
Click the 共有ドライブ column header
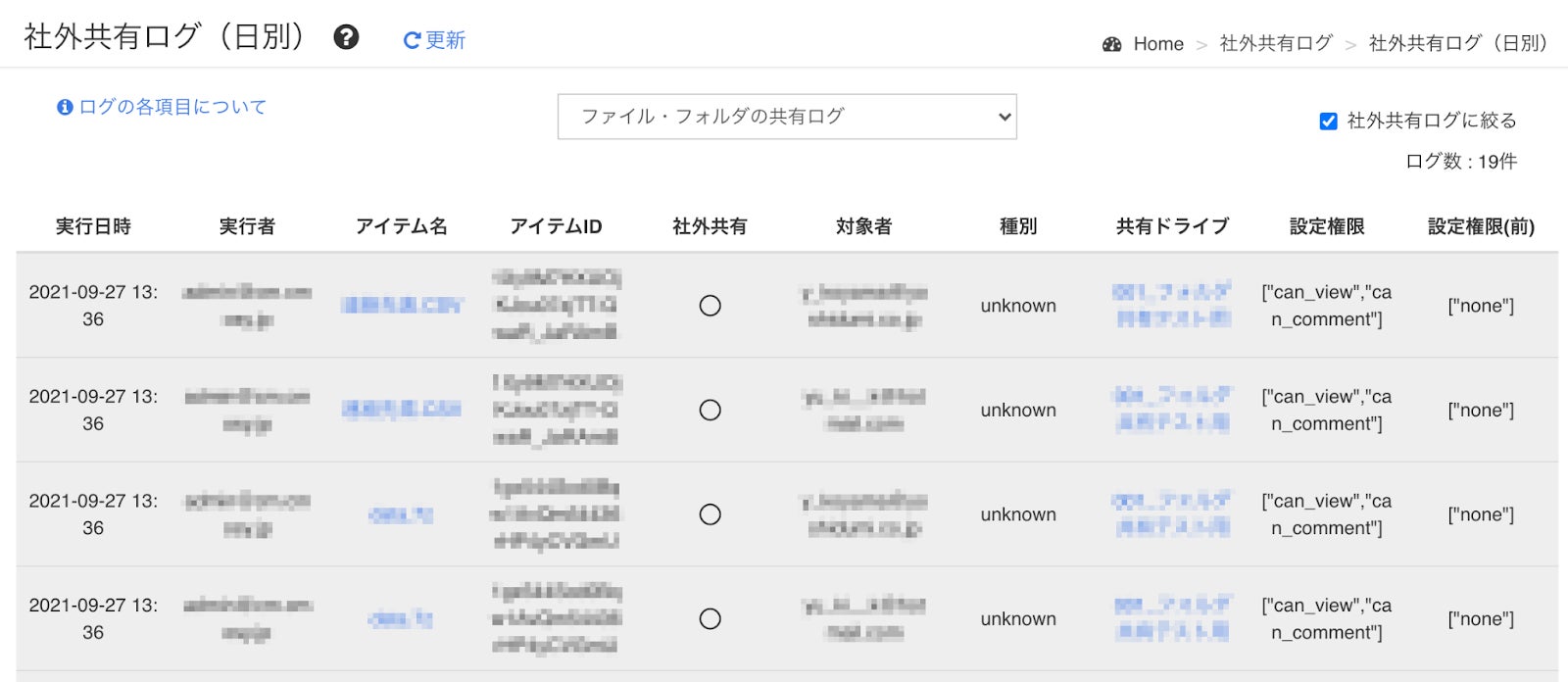(1172, 226)
